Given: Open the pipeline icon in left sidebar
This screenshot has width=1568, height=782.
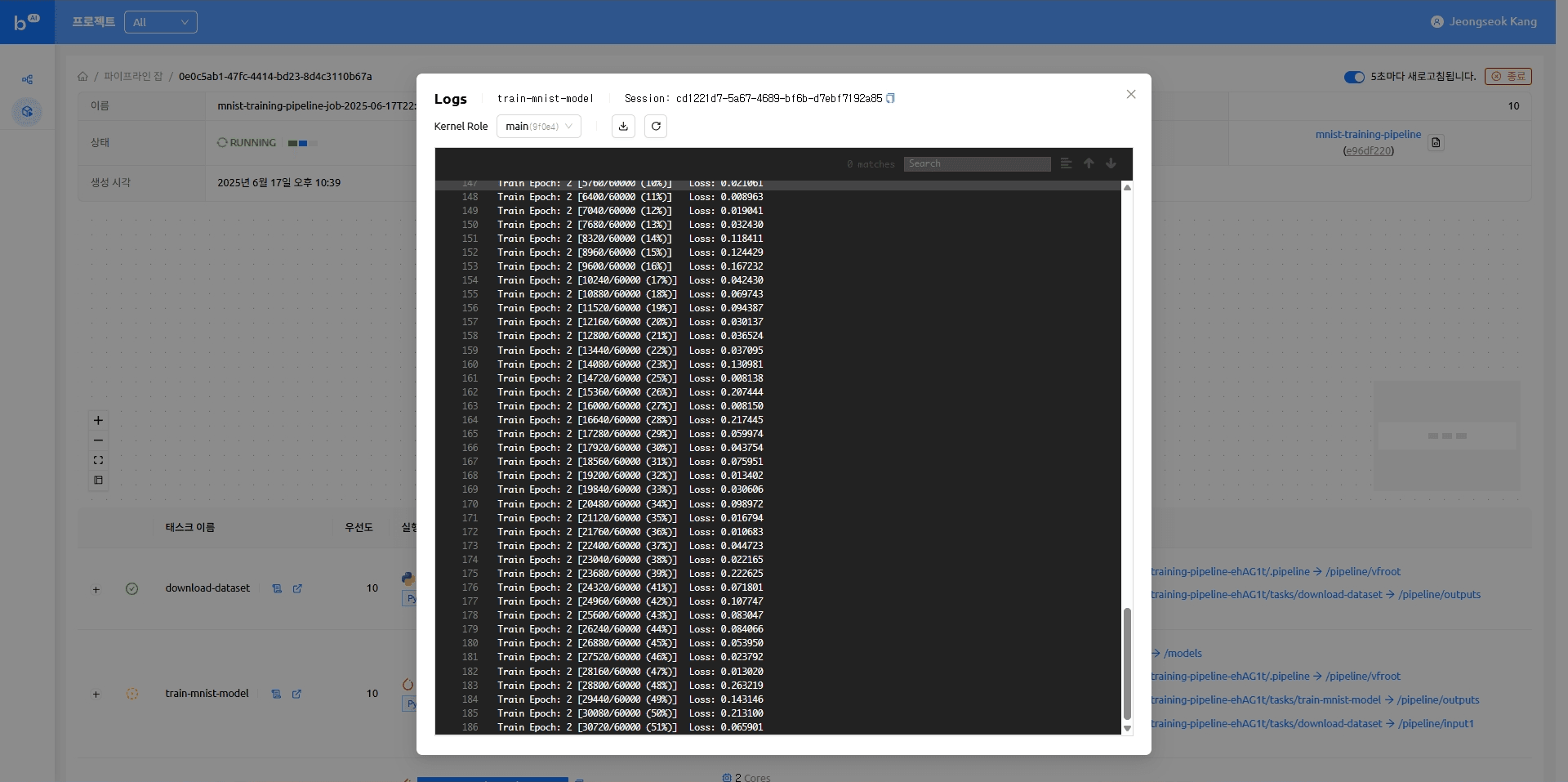Looking at the screenshot, I should 27,79.
